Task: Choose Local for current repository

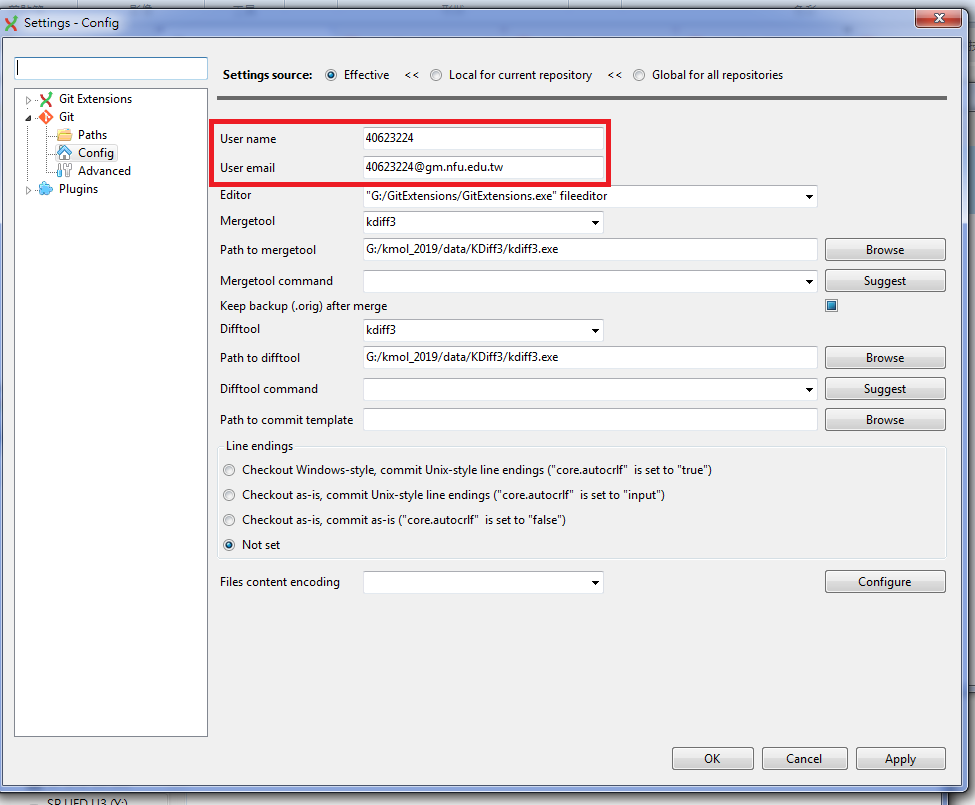Action: pyautogui.click(x=436, y=75)
